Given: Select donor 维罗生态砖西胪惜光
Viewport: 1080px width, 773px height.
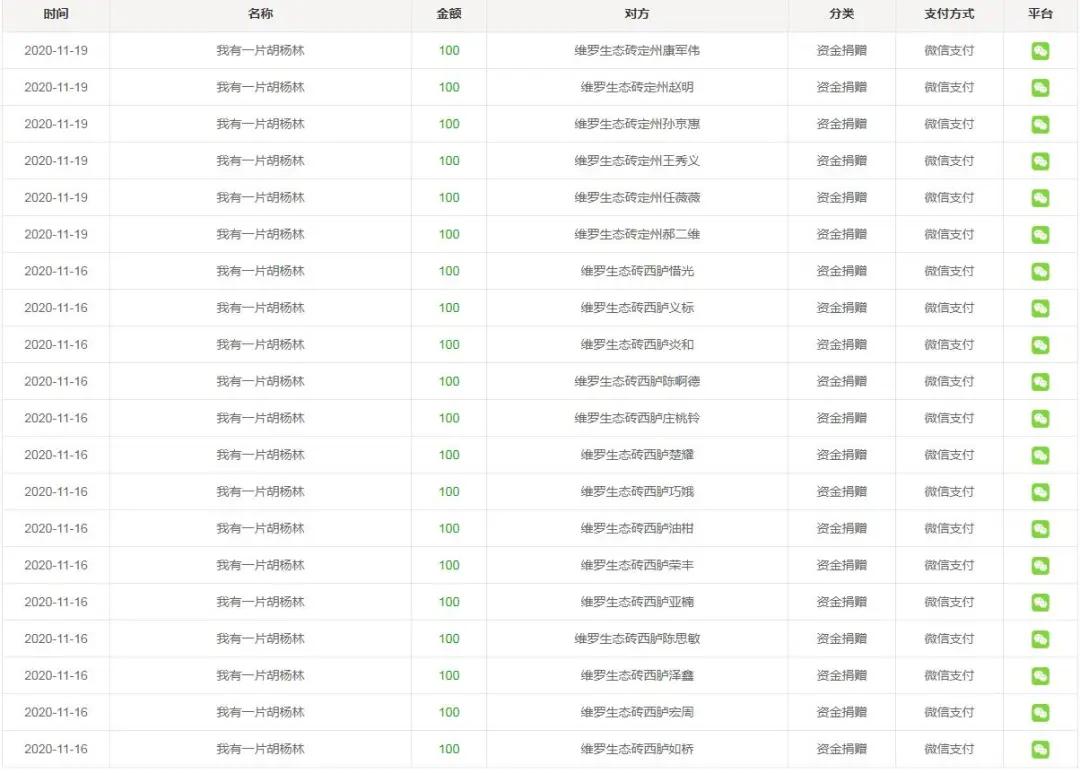Looking at the screenshot, I should click(637, 271).
